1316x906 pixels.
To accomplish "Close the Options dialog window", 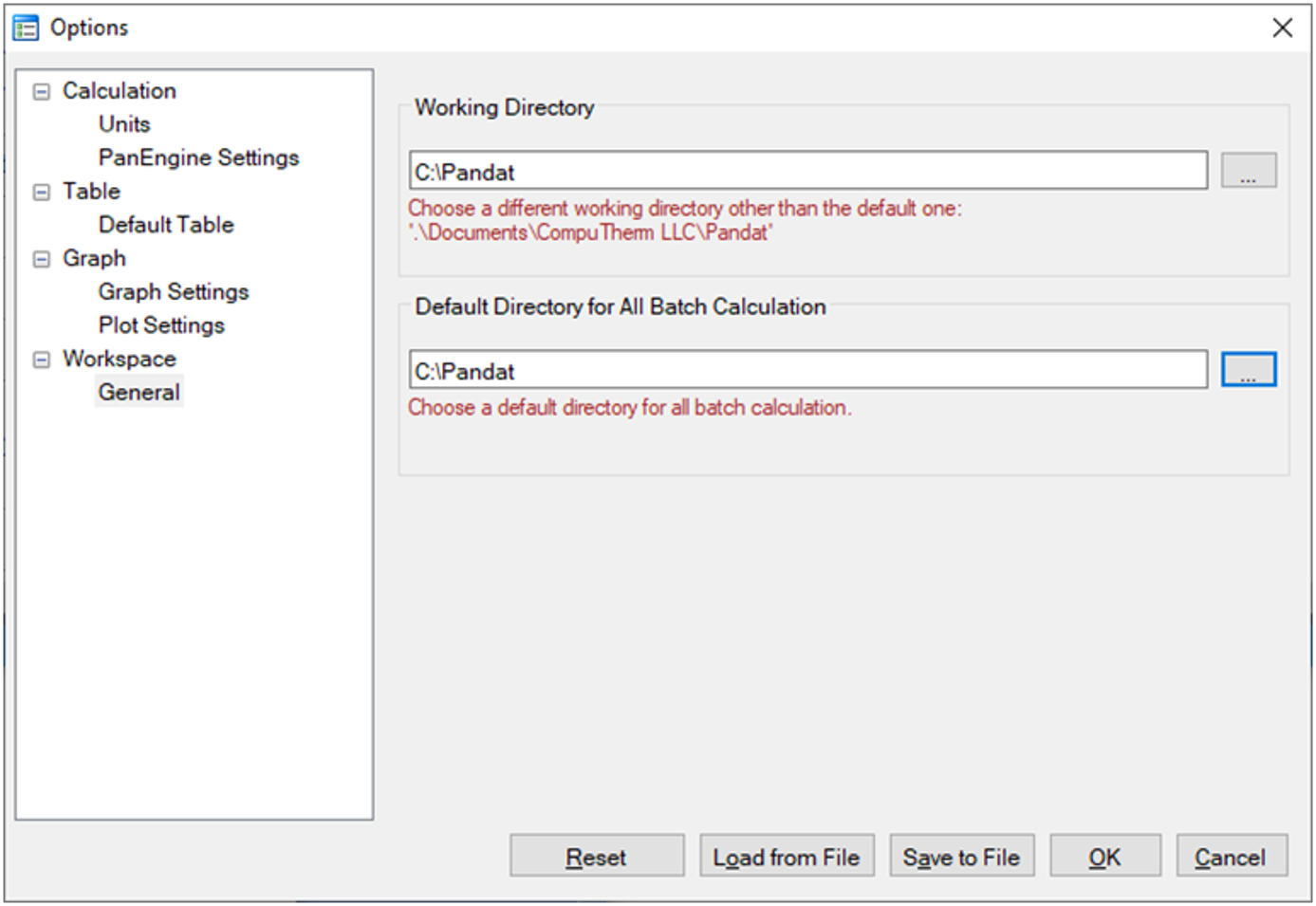I will pos(1282,28).
